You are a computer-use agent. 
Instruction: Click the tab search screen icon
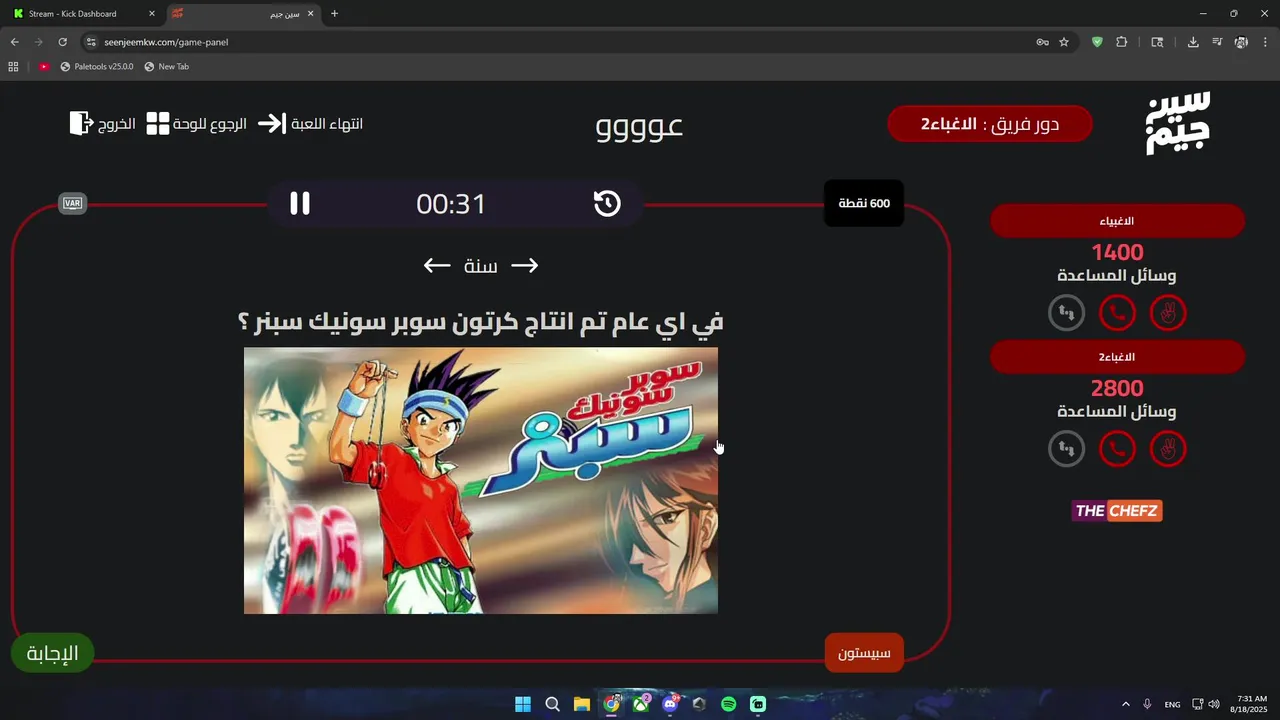click(1157, 42)
